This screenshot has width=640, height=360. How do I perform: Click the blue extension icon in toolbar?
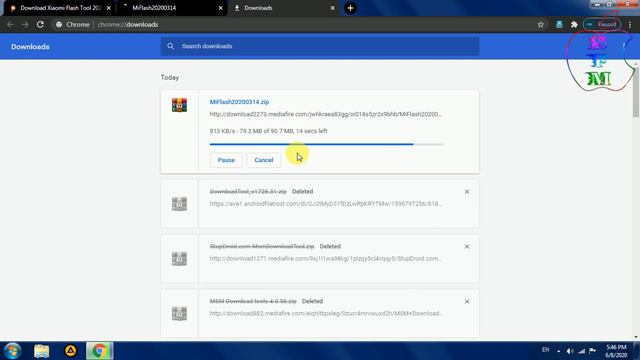[x=559, y=24]
